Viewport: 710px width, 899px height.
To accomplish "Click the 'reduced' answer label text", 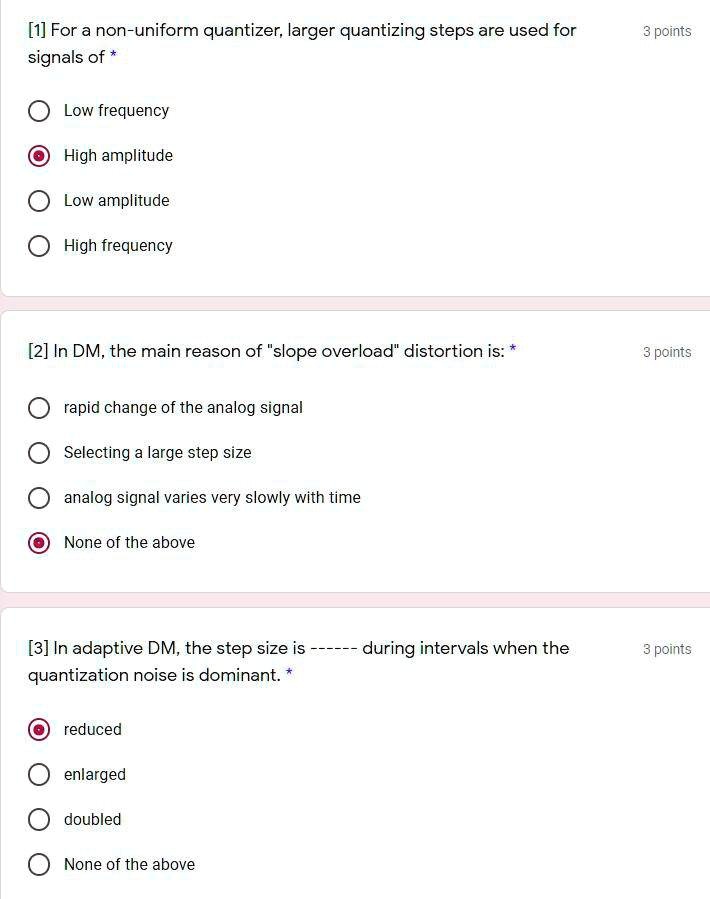I will [93, 730].
